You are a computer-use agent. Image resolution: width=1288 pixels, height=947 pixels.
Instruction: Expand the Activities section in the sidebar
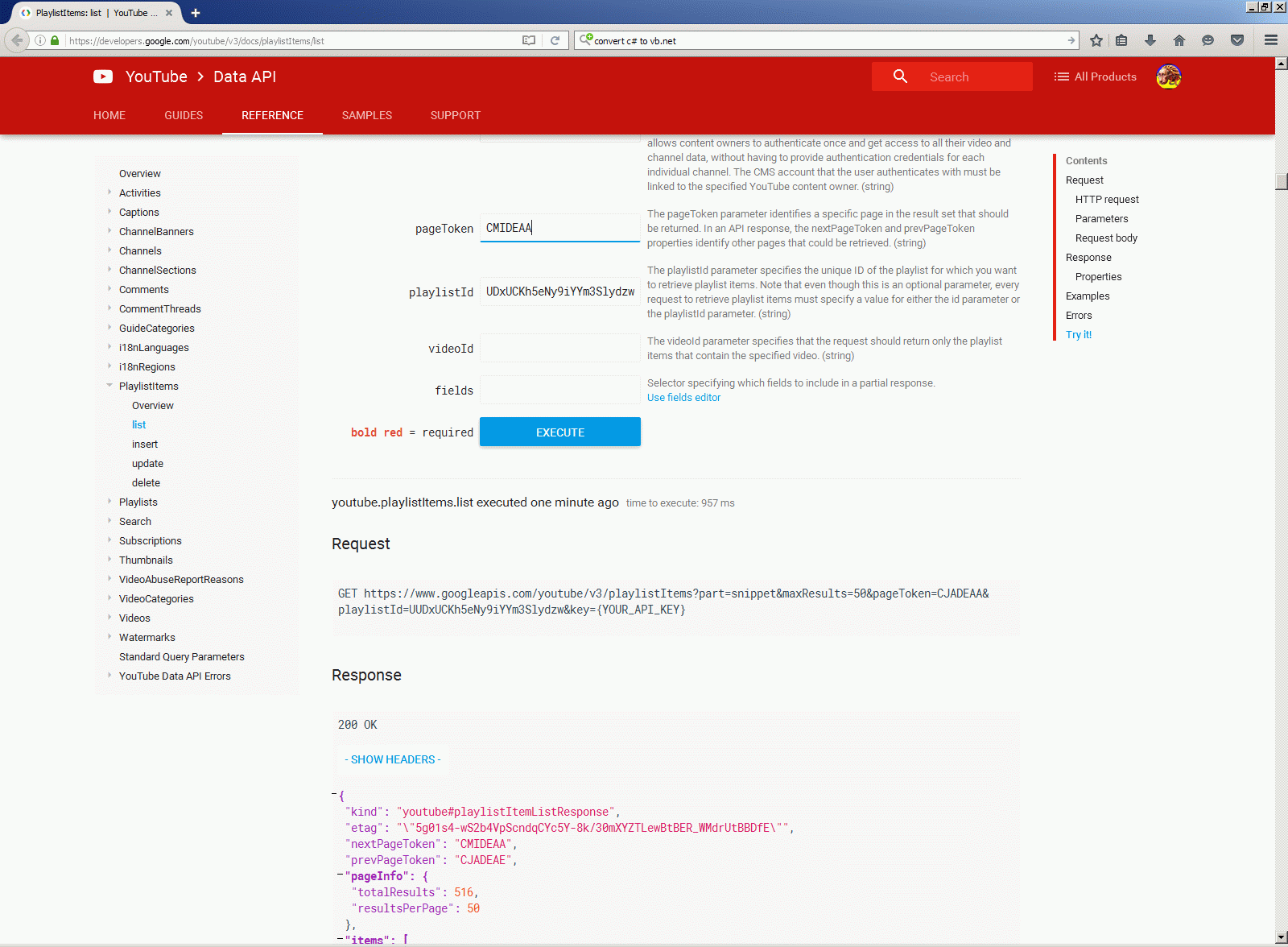point(109,192)
